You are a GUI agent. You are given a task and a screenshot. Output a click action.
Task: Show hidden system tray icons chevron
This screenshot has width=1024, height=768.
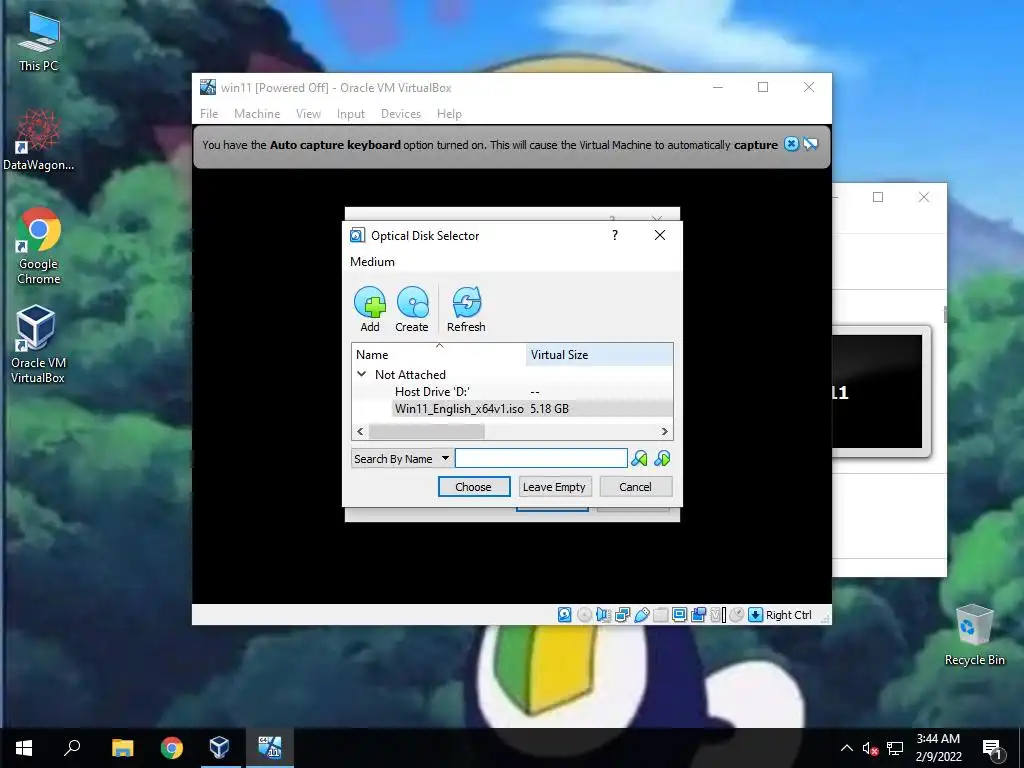[846, 748]
